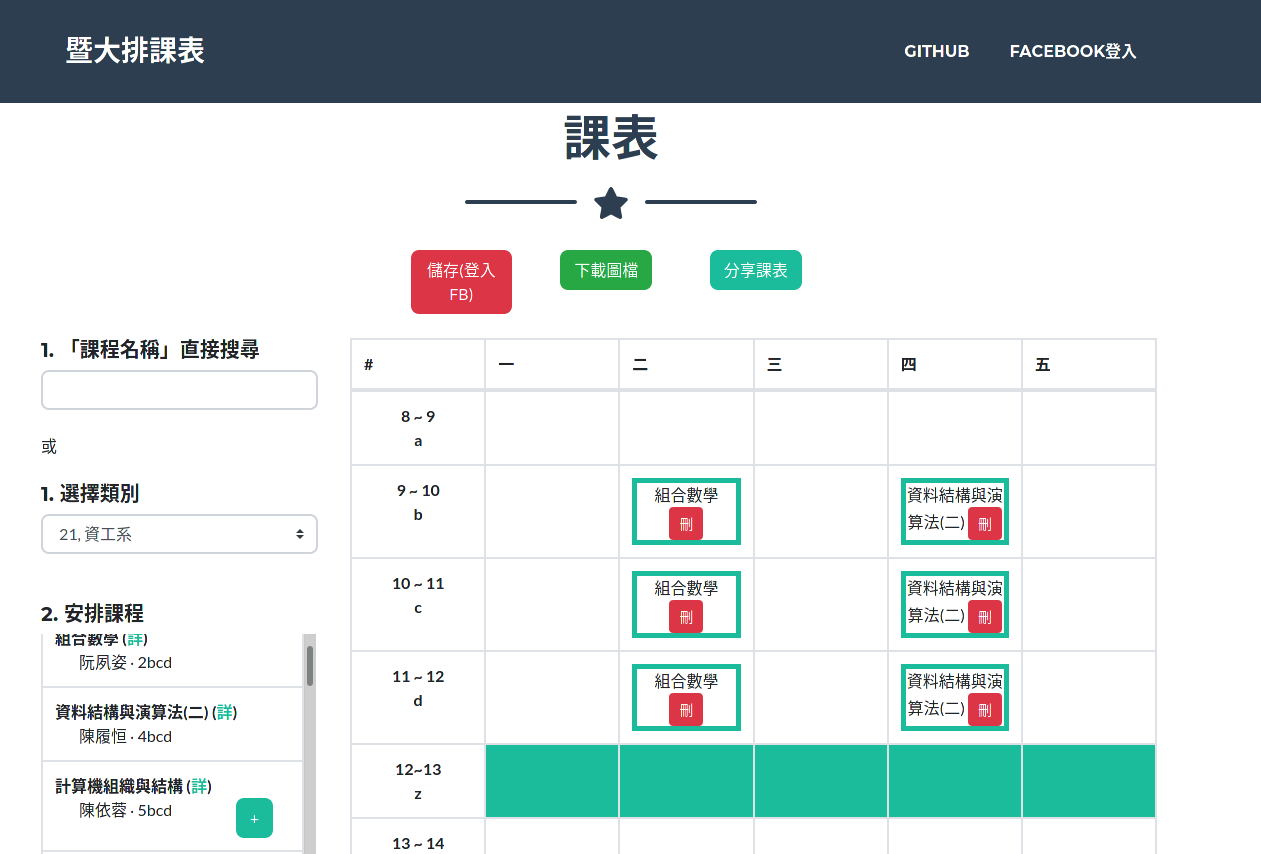Click the 1. 選擇類別 label
The height and width of the screenshot is (854, 1261).
(90, 493)
